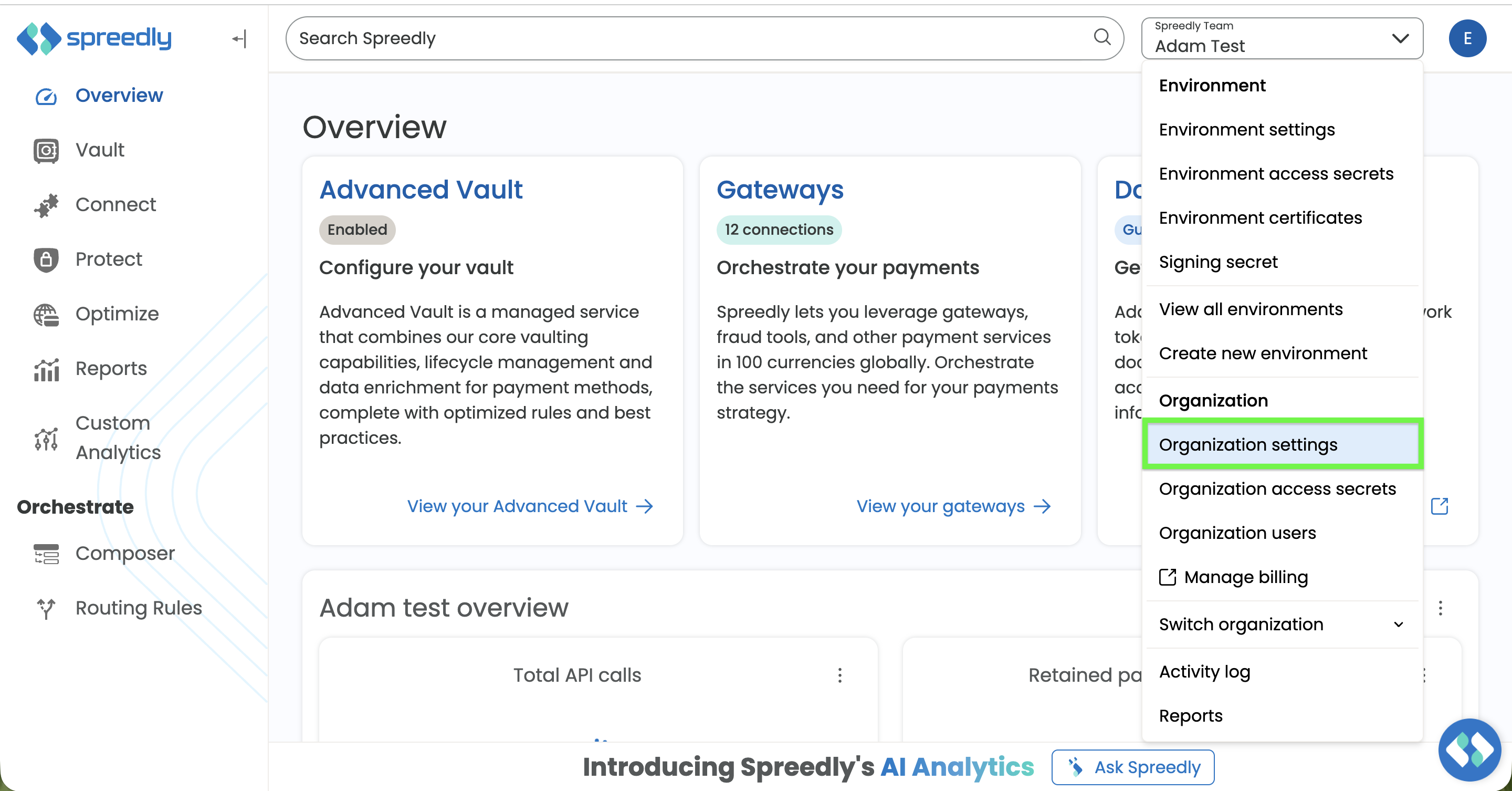Collapse the sidebar with the arrow icon
Image resolution: width=1512 pixels, height=791 pixels.
coord(239,39)
